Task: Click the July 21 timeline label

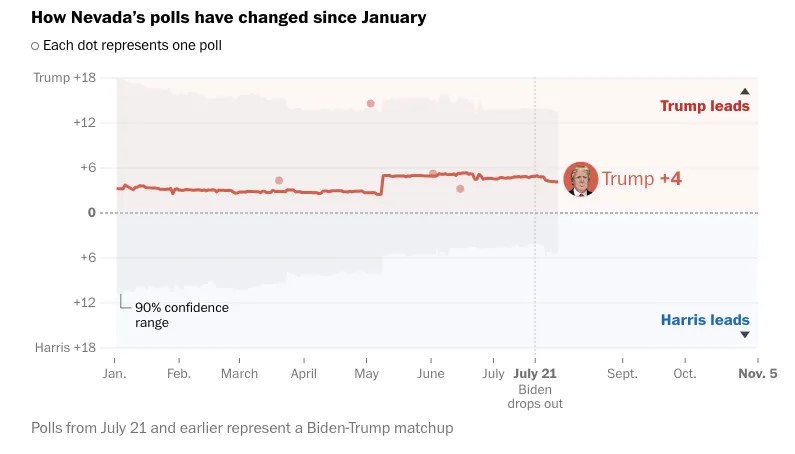Action: tap(535, 374)
